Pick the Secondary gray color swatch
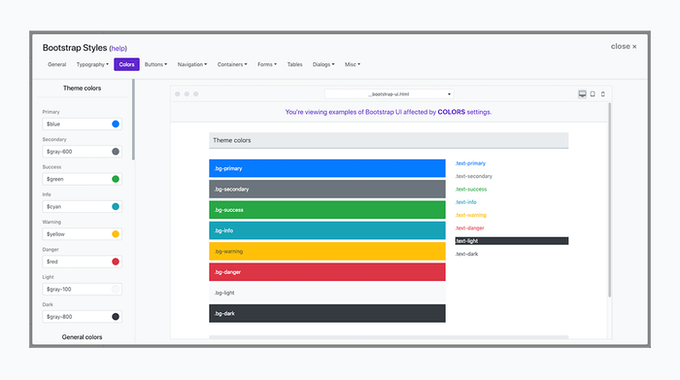The image size is (680, 380). click(x=115, y=151)
